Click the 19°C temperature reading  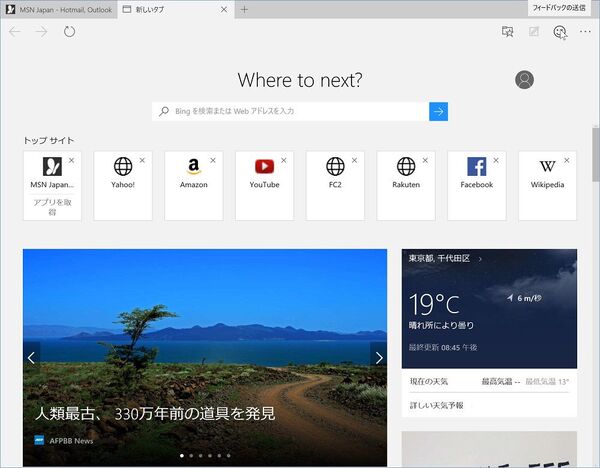[x=434, y=305]
